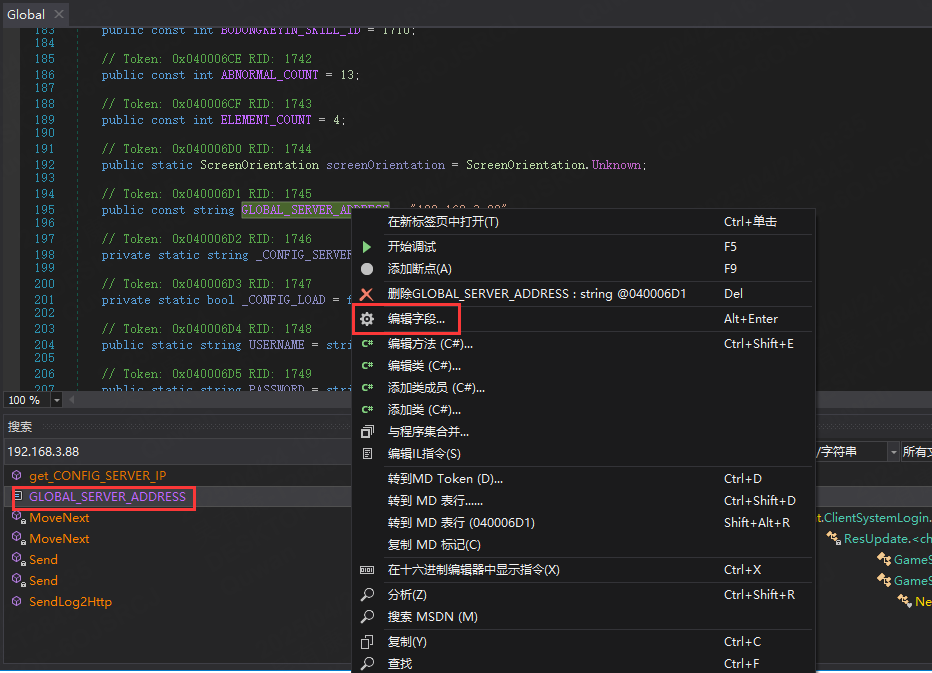The width and height of the screenshot is (932, 673).
Task: Close the Global tab
Action: (x=58, y=14)
